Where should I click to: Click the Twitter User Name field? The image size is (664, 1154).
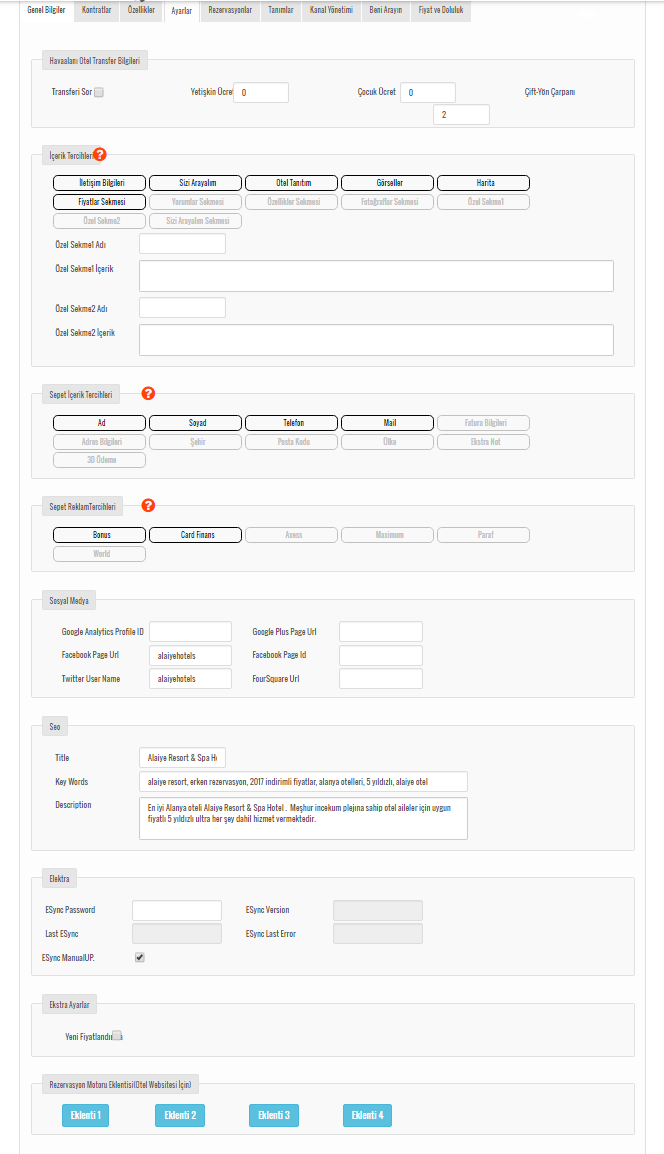tap(191, 679)
